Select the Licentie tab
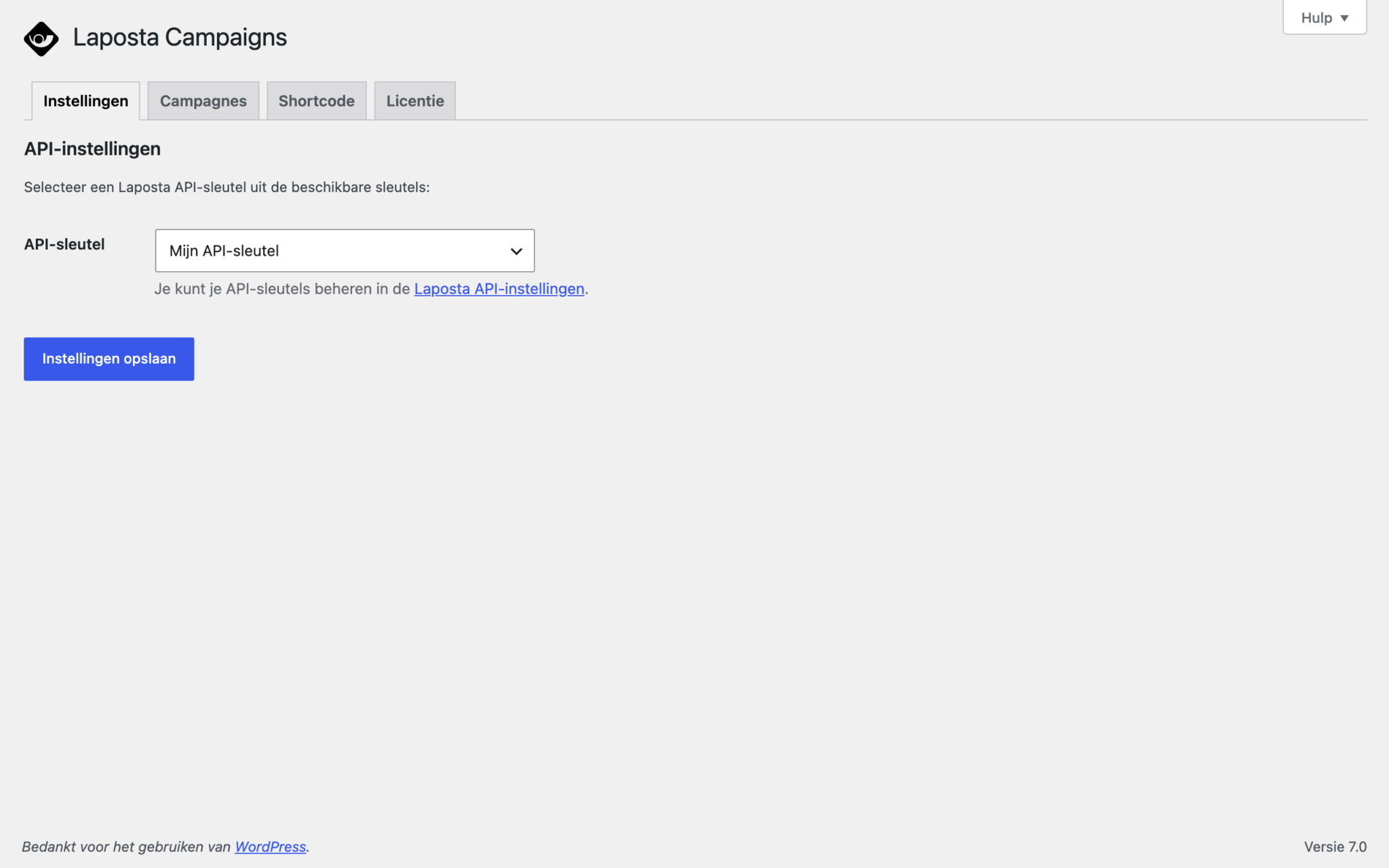1389x868 pixels. [x=415, y=101]
